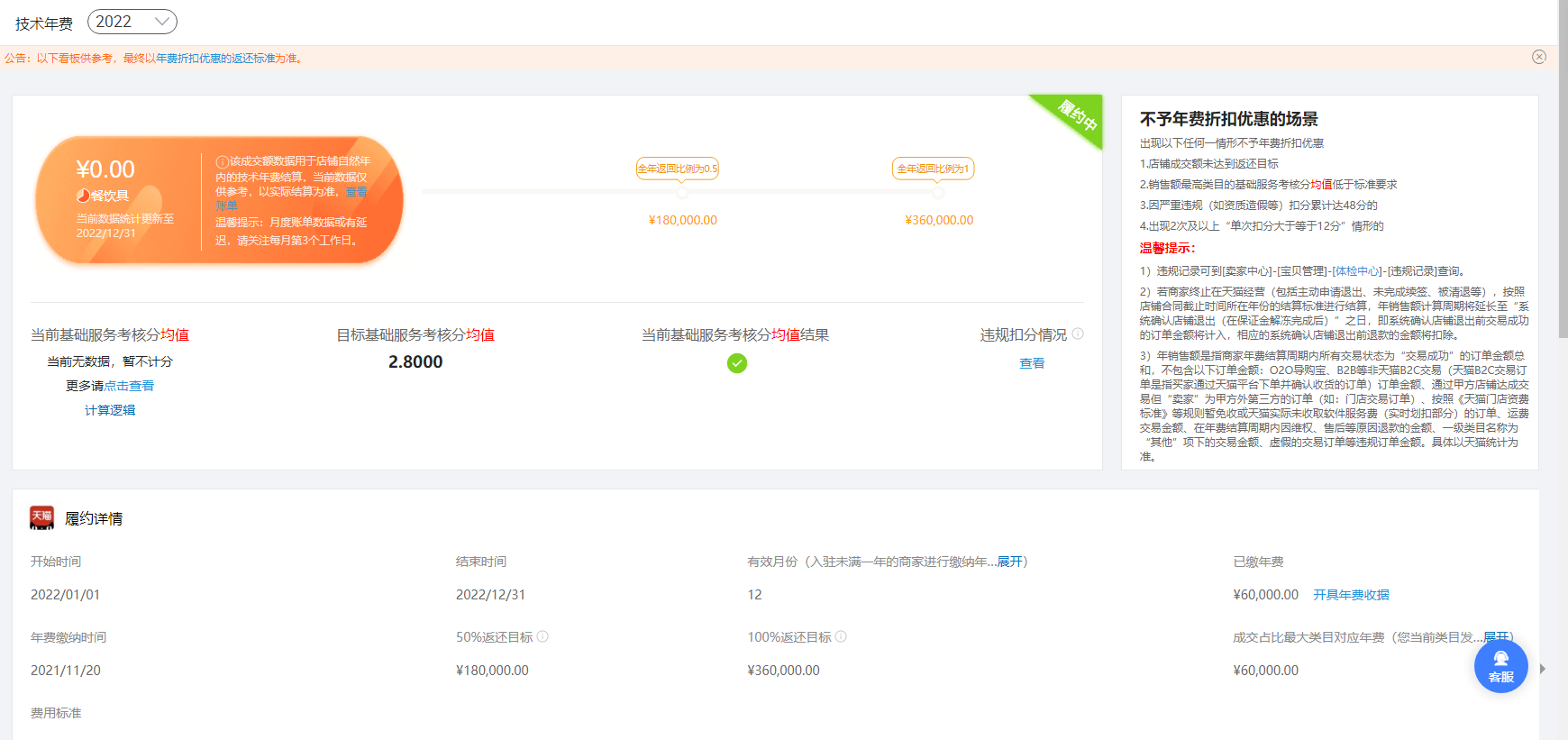Screen dimensions: 1568x740
Task: Click the right-edge collapse arrow
Action: (x=1543, y=669)
